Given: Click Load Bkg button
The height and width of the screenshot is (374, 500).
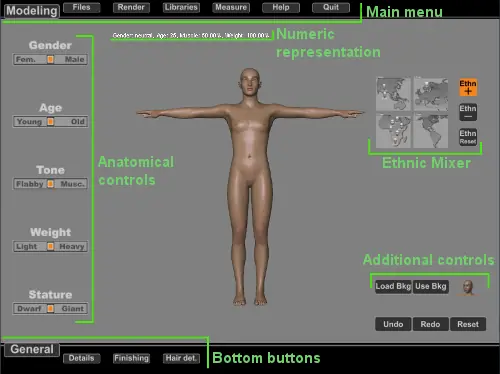Looking at the screenshot, I should [393, 286].
